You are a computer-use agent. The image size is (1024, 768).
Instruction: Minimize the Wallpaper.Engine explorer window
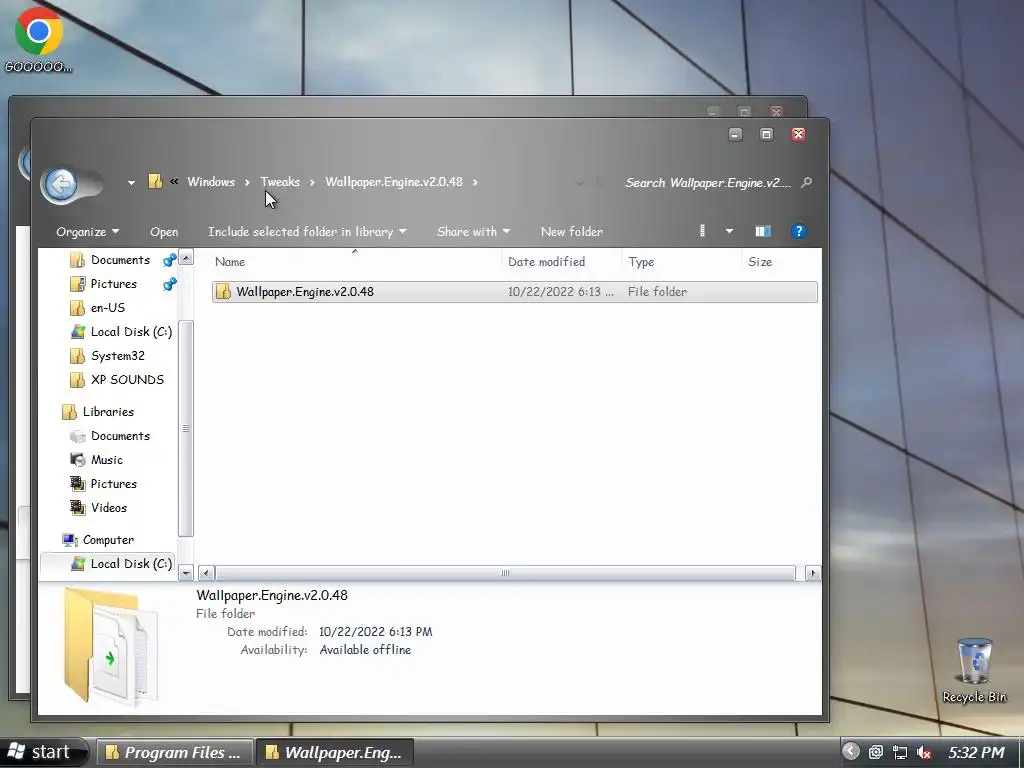coord(735,135)
